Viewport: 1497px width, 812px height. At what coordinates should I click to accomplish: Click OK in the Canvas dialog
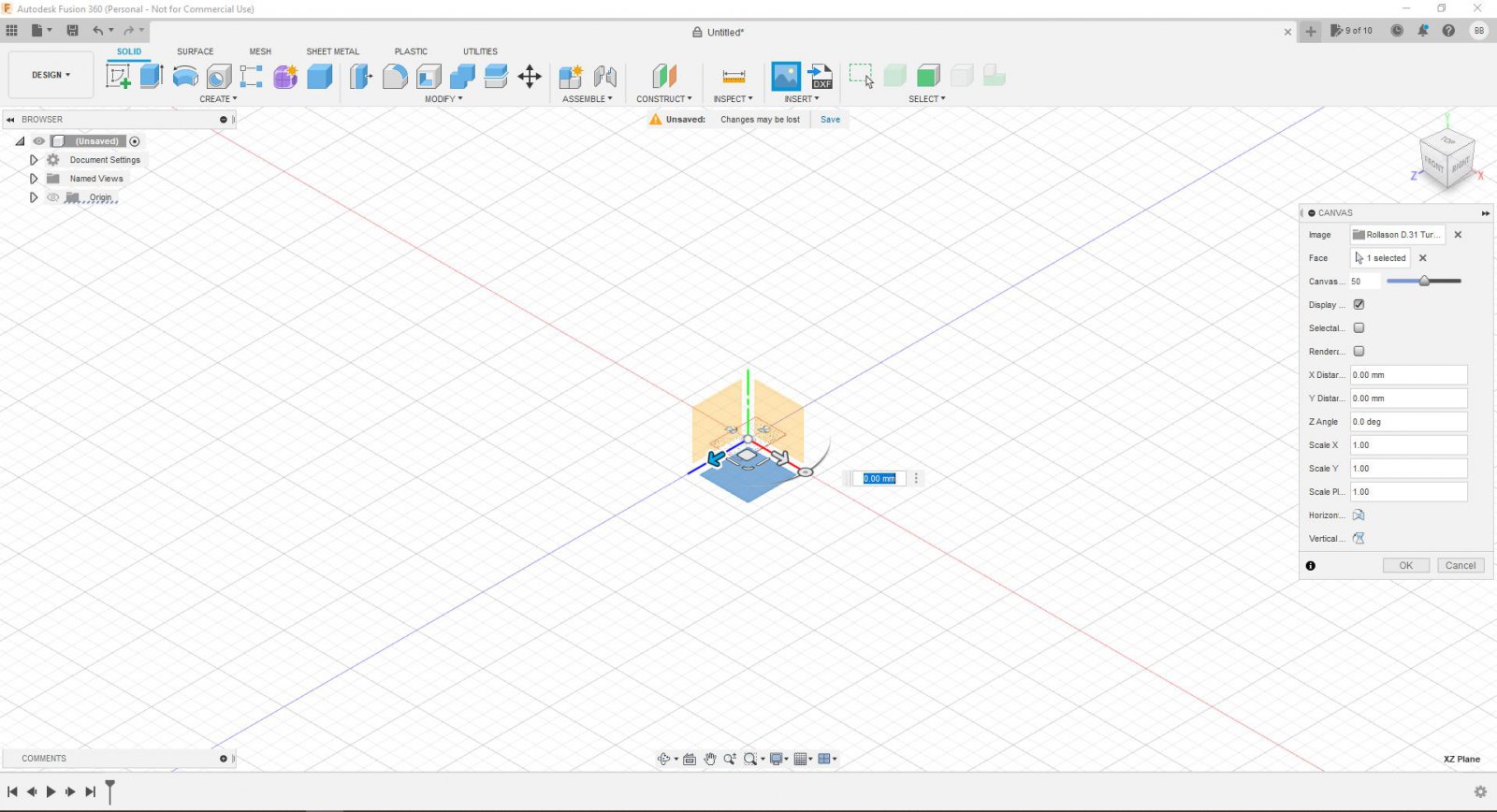[x=1406, y=566]
